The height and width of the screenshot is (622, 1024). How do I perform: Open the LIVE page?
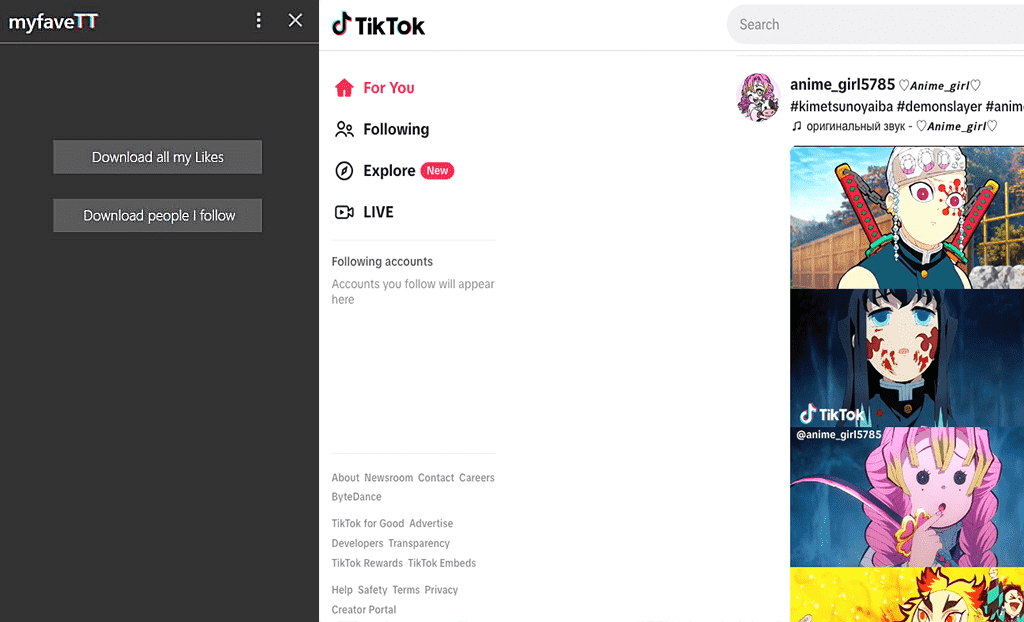379,212
